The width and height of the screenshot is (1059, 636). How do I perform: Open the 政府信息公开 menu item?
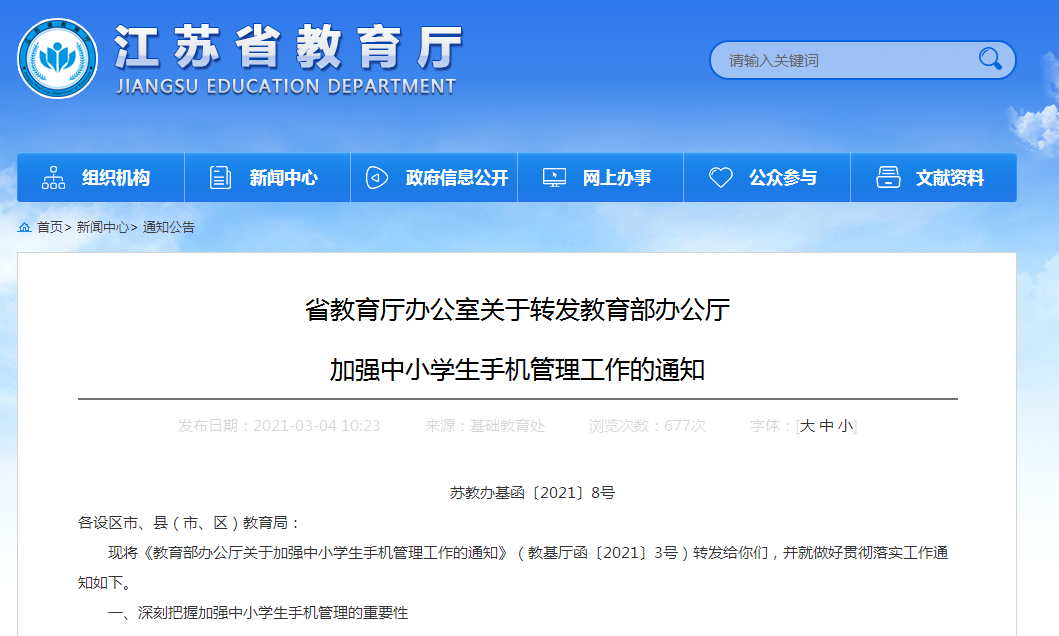tap(434, 178)
